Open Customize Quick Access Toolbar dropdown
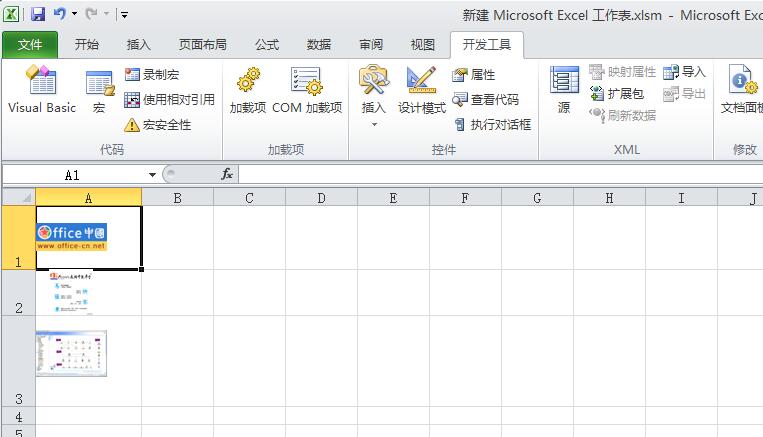763x437 pixels. coord(125,15)
